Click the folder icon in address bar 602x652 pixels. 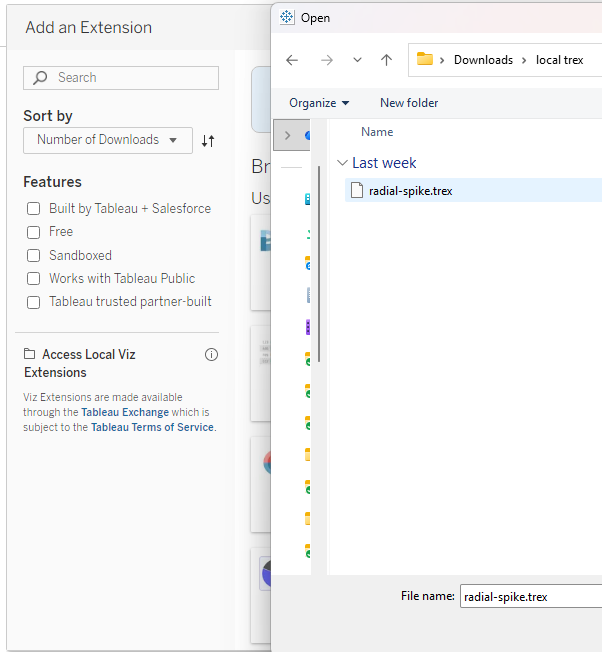[x=425, y=59]
